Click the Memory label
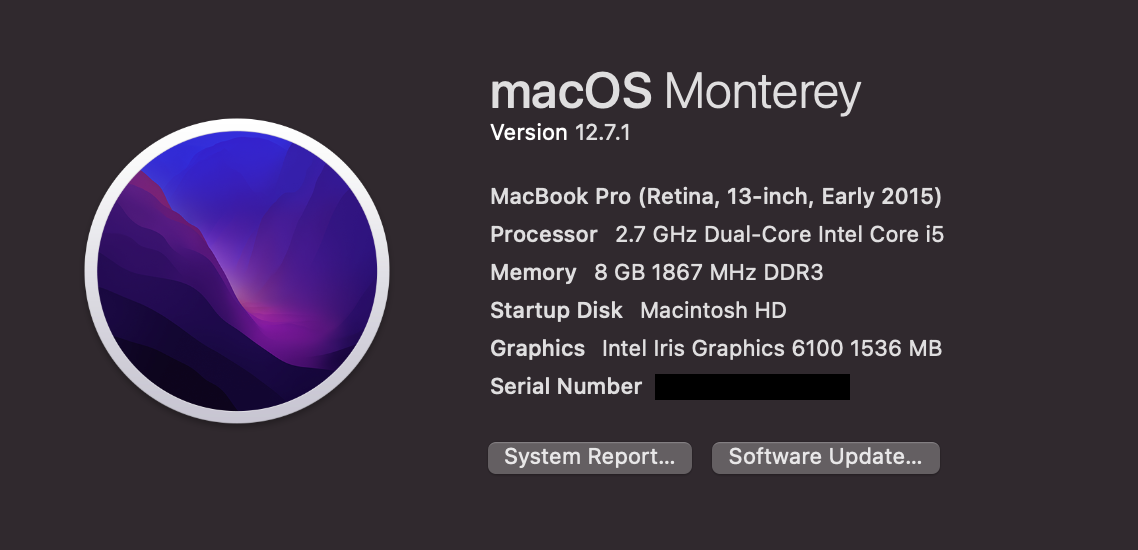The height and width of the screenshot is (550, 1138). 533,273
